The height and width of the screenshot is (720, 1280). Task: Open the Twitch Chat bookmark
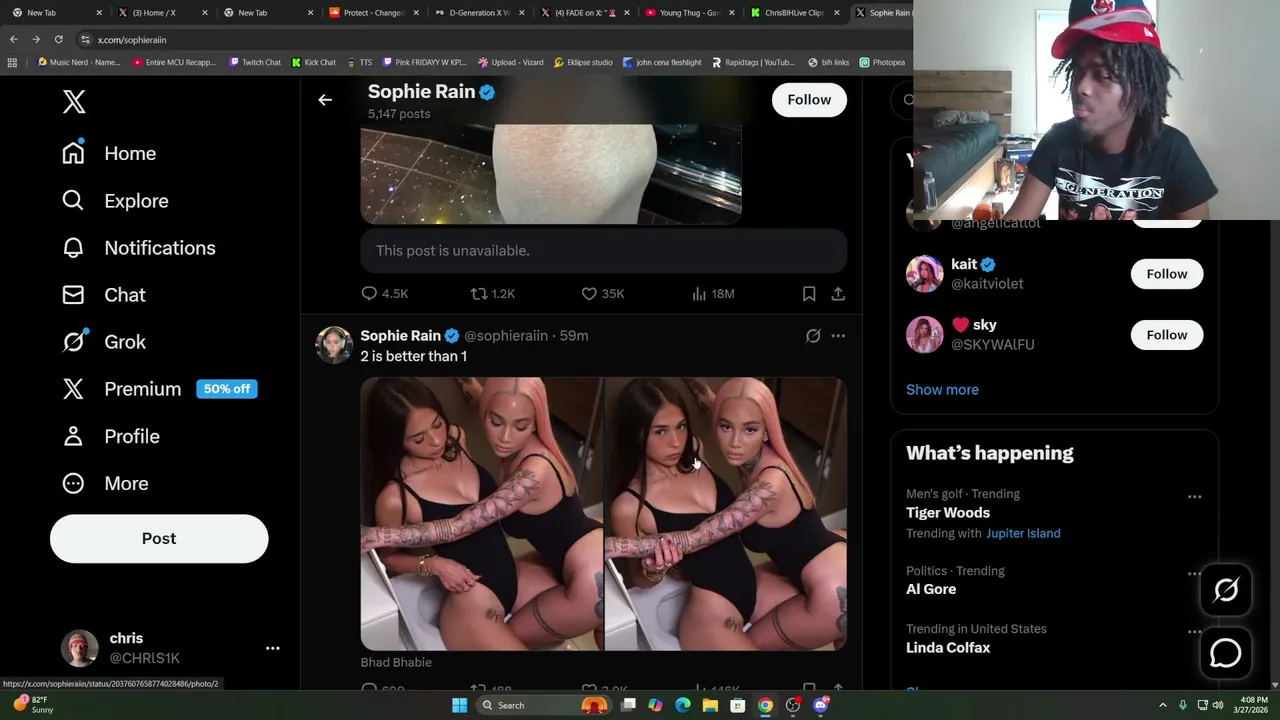255,62
